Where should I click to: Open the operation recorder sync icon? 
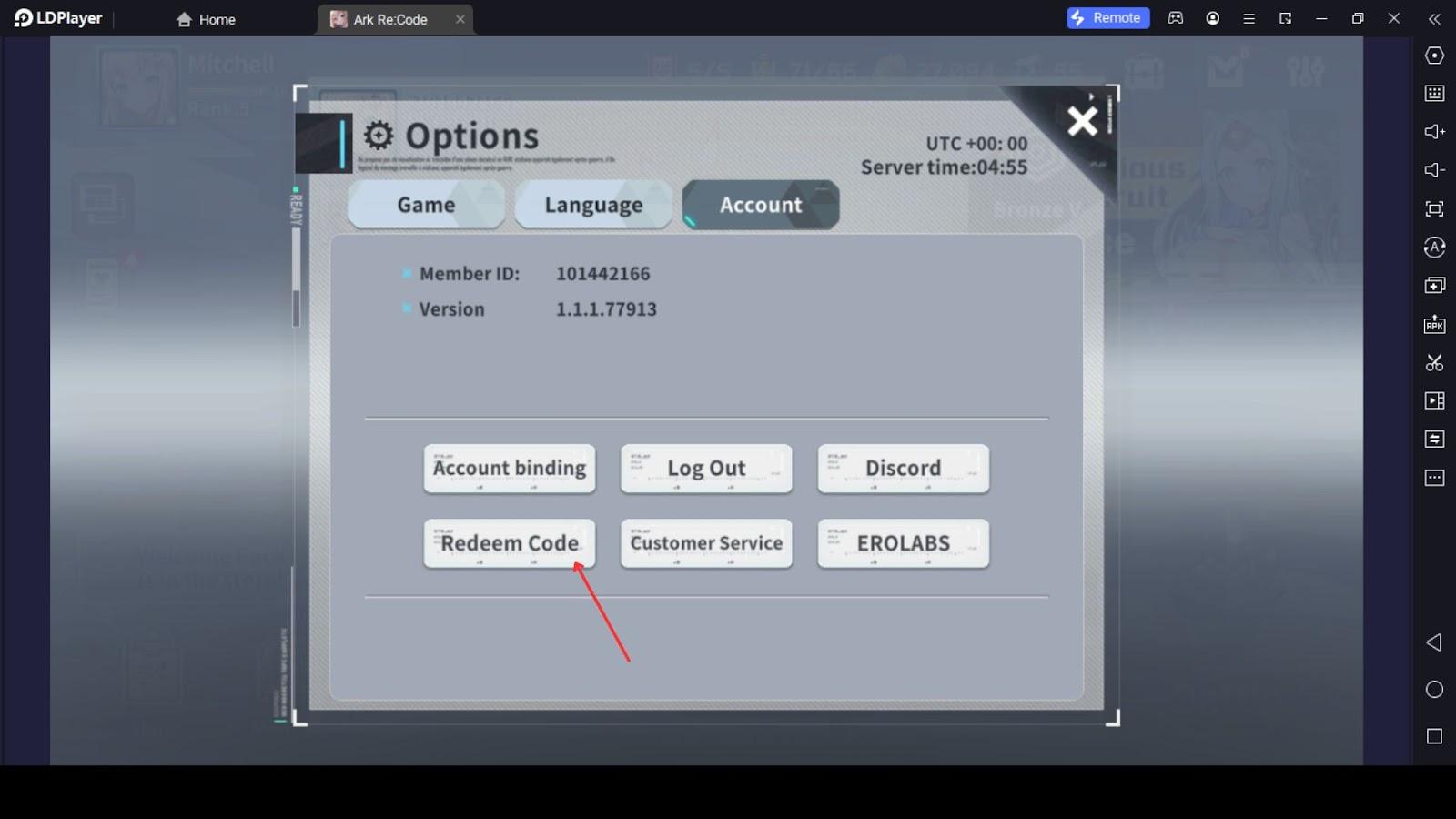click(1434, 248)
